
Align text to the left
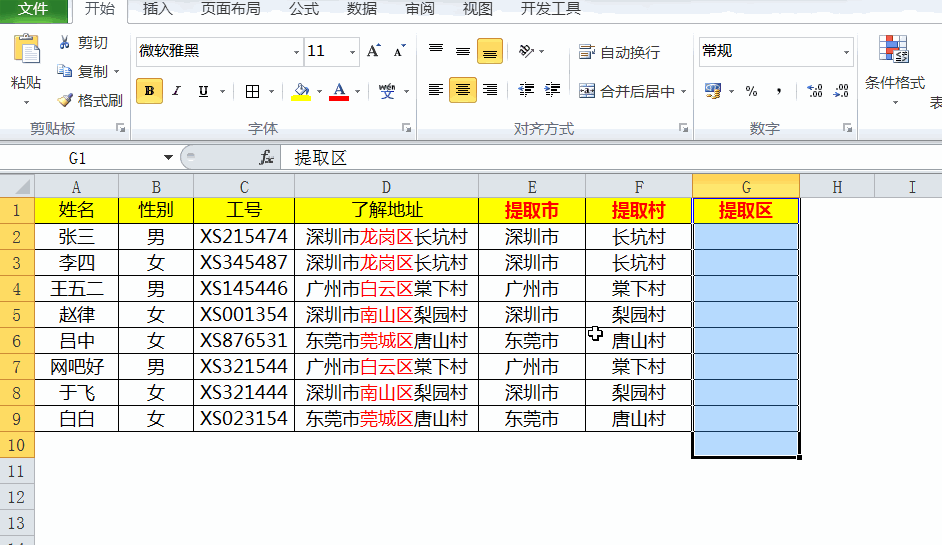436,90
